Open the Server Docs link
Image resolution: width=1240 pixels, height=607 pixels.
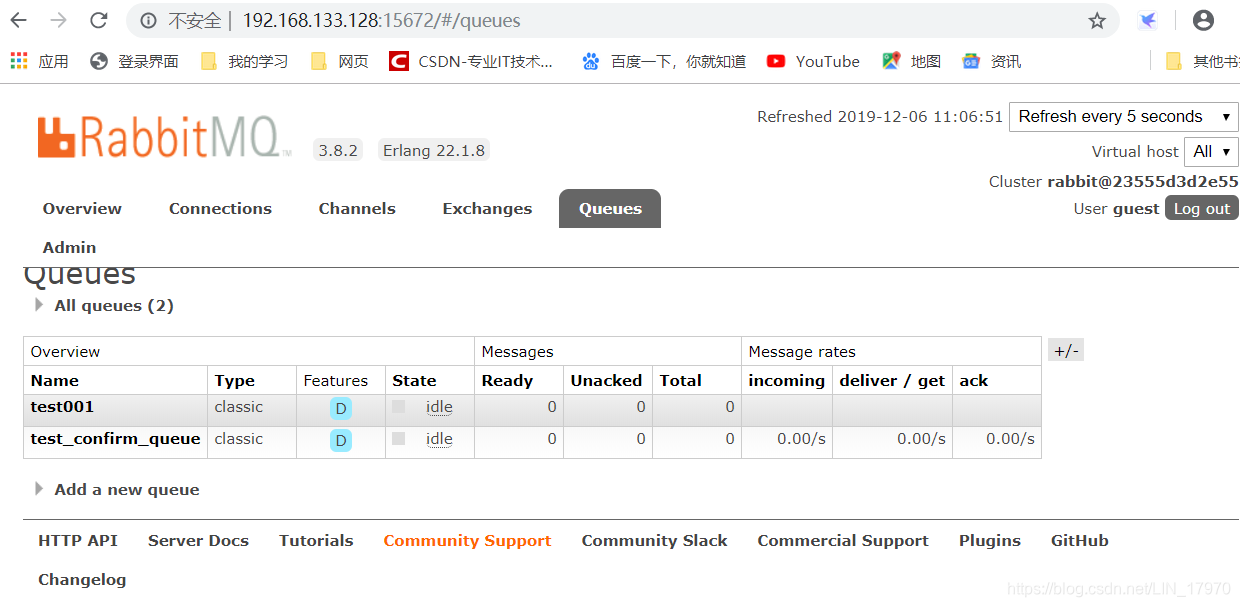[x=198, y=541]
